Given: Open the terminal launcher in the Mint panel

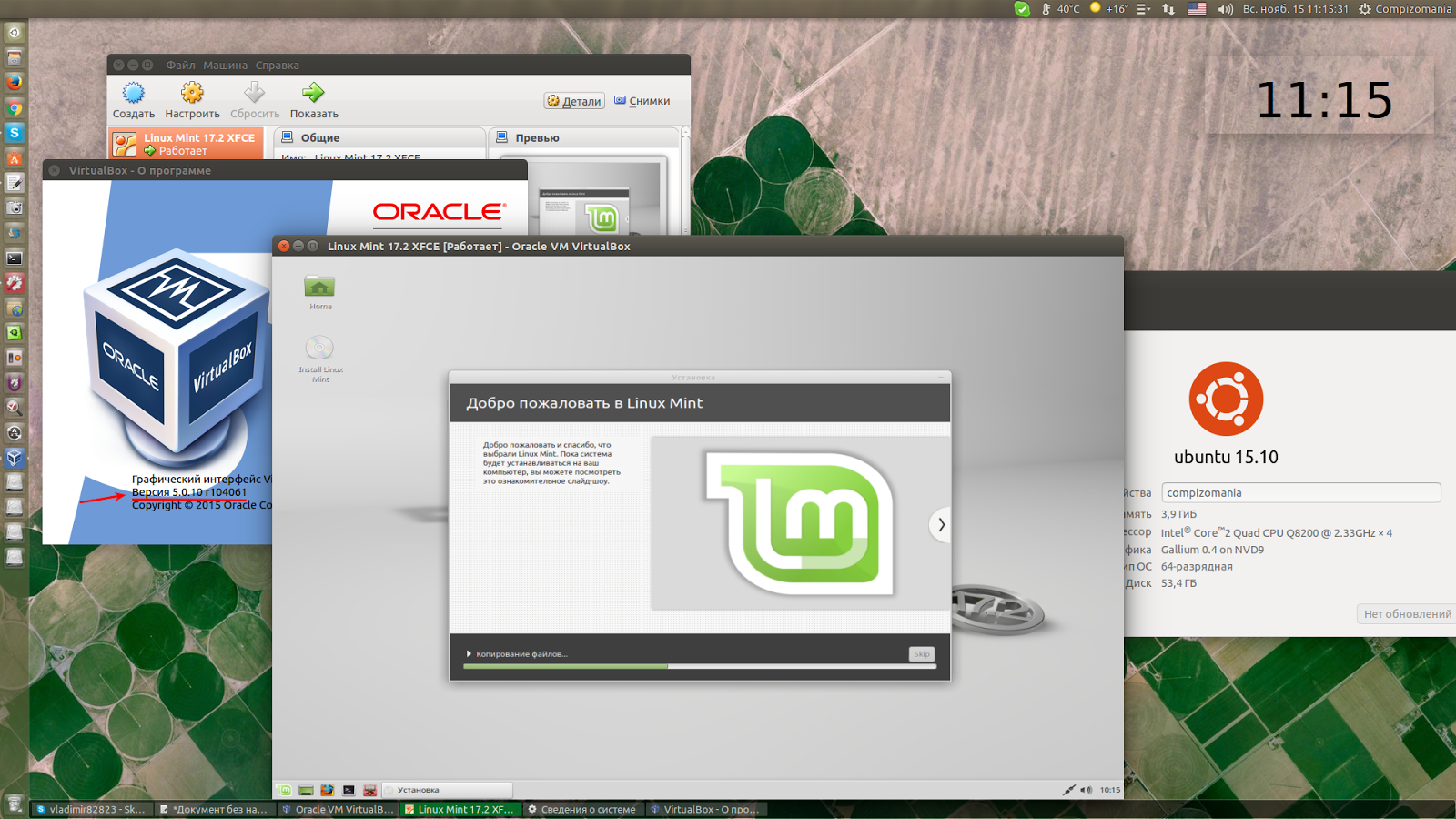Looking at the screenshot, I should [349, 790].
